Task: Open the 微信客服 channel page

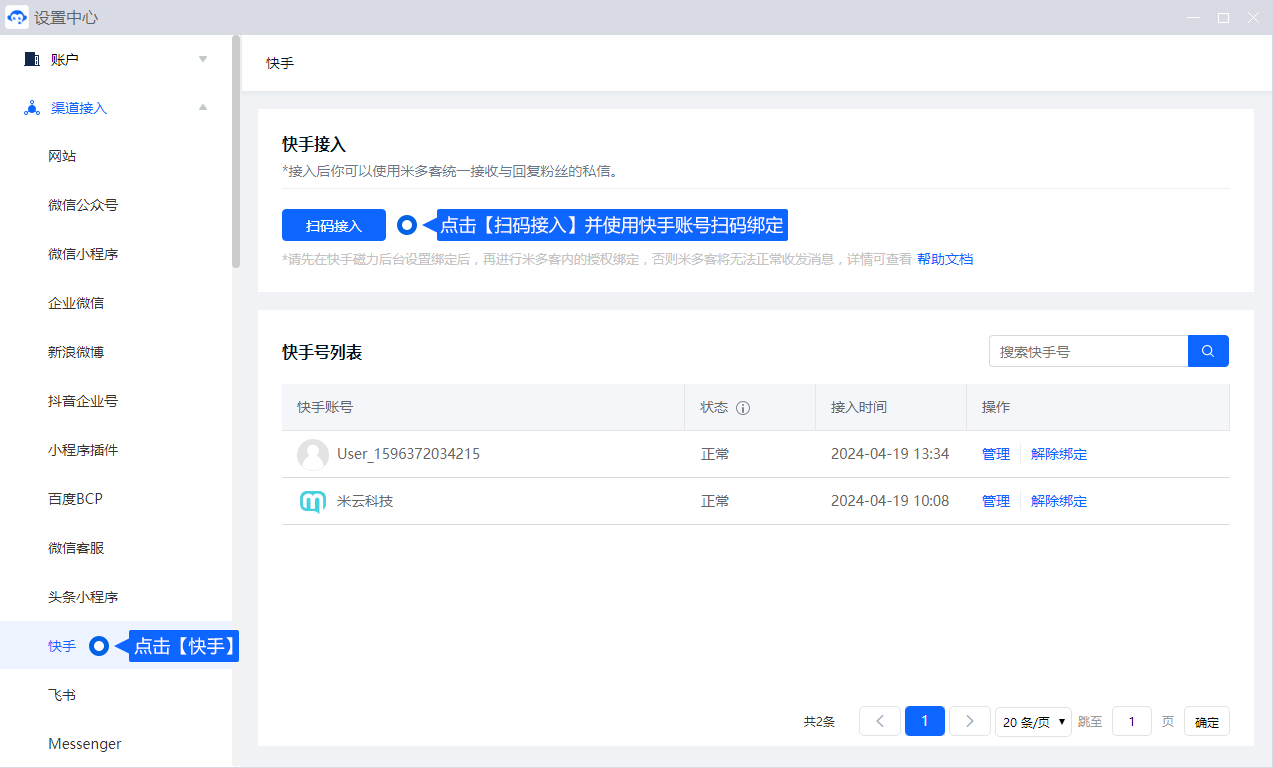Action: coord(76,549)
